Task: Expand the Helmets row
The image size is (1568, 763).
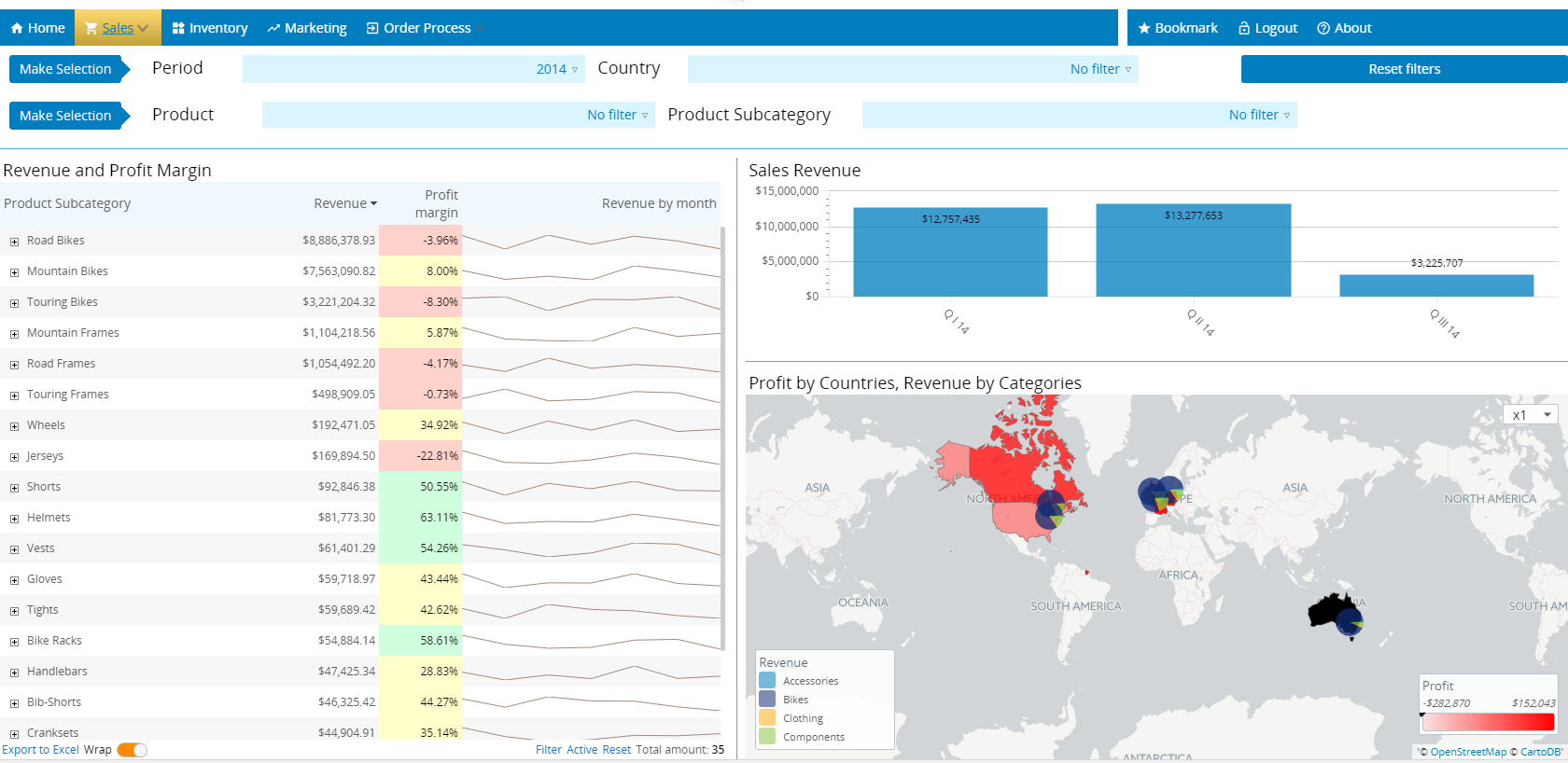Action: coord(14,519)
